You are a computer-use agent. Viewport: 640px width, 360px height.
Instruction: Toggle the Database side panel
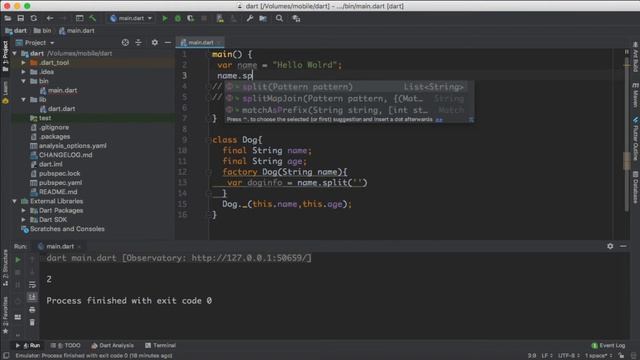coord(636,187)
